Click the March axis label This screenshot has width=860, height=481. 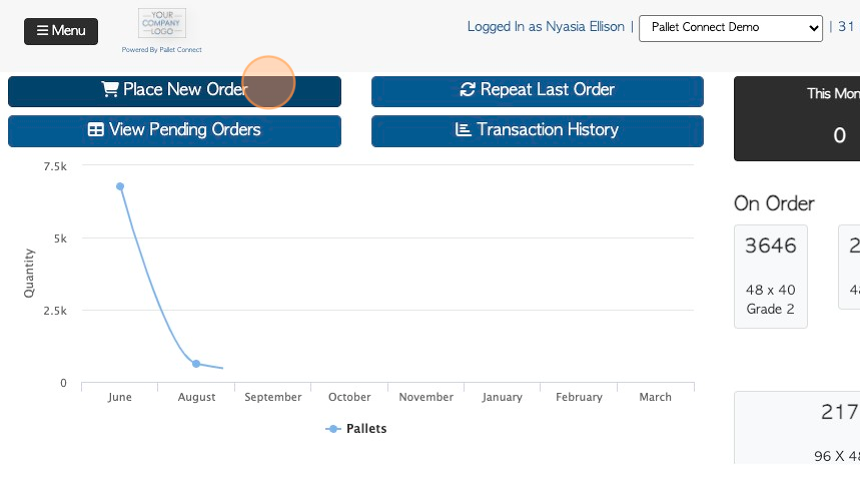(655, 397)
